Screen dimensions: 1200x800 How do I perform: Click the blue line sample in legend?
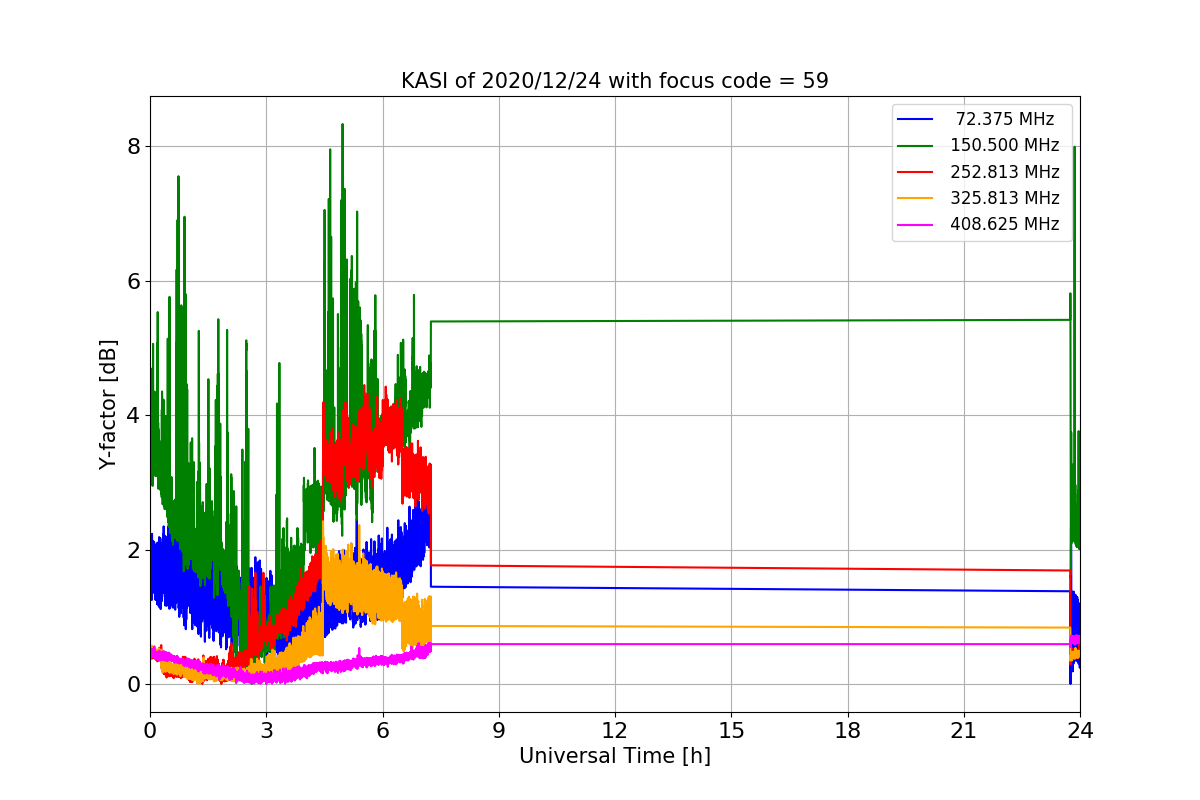915,120
